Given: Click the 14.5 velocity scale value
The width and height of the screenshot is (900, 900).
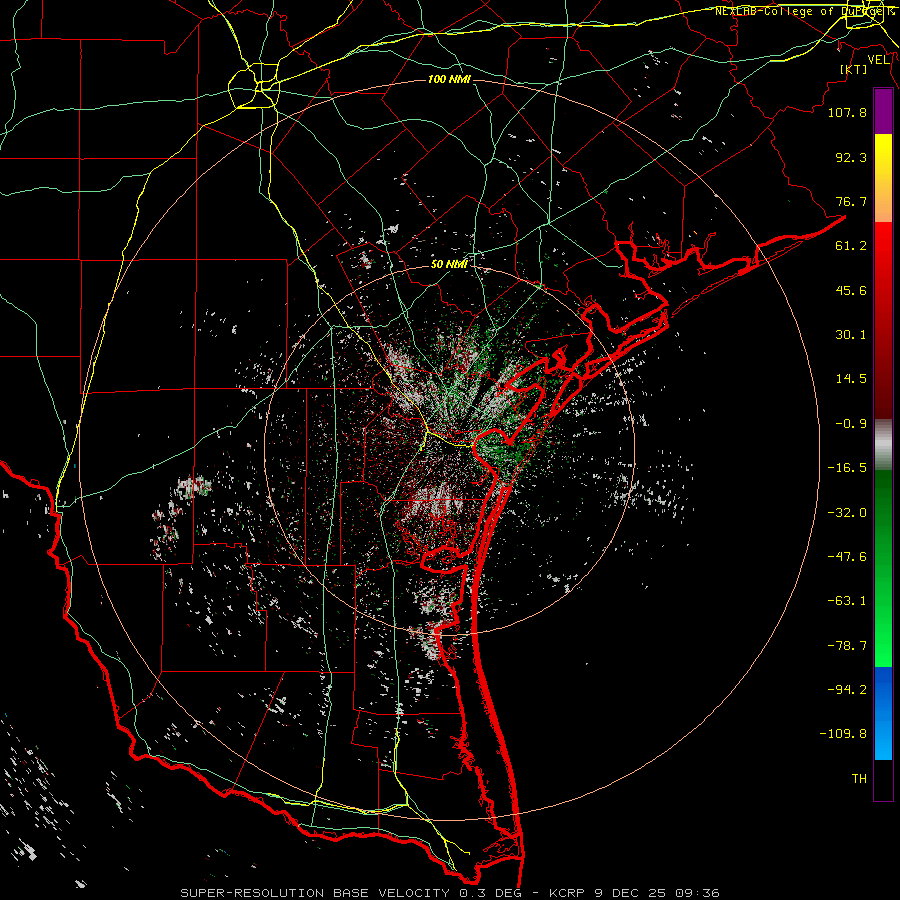Looking at the screenshot, I should 851,379.
